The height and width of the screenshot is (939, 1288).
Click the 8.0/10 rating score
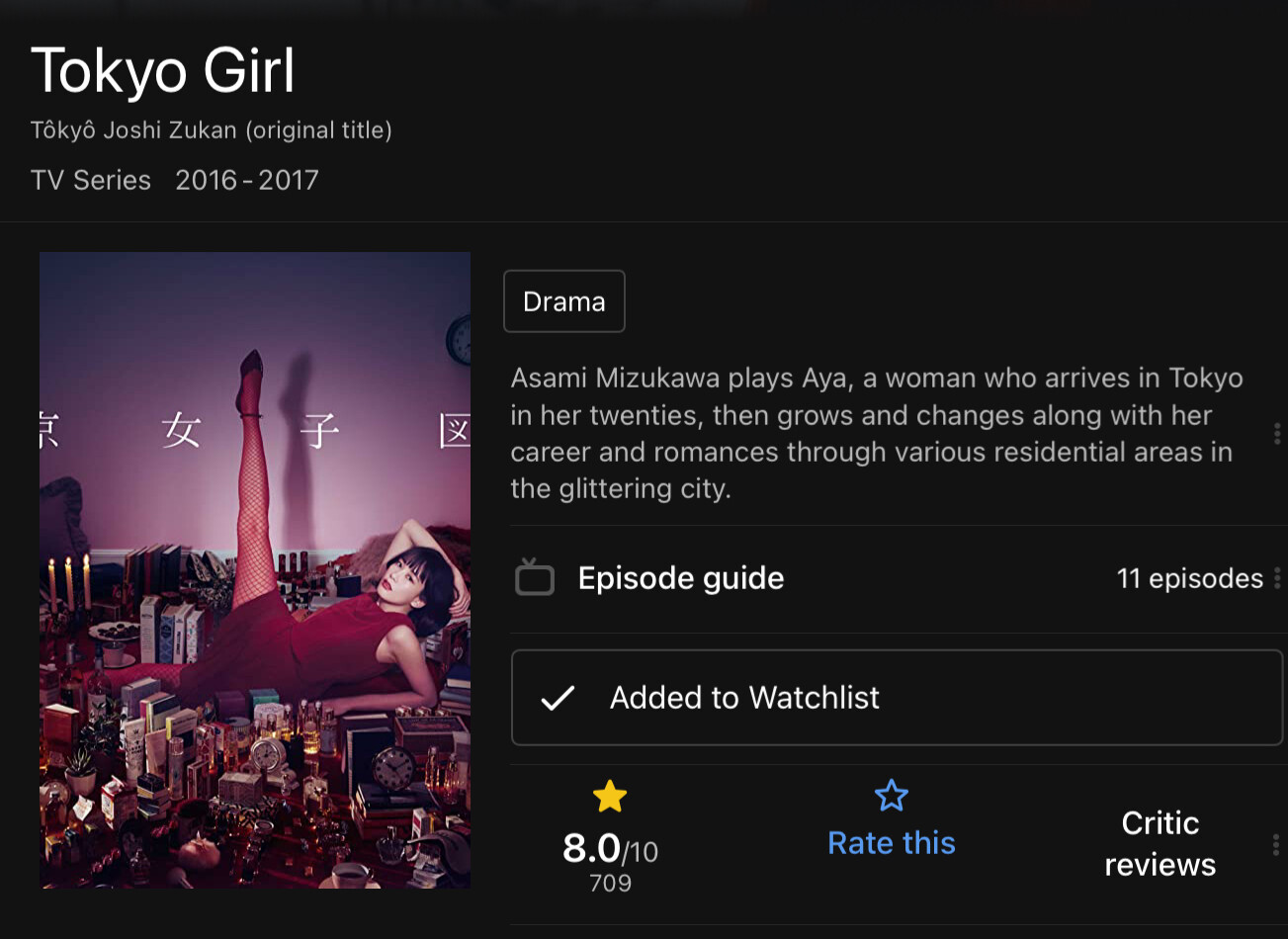coord(610,849)
